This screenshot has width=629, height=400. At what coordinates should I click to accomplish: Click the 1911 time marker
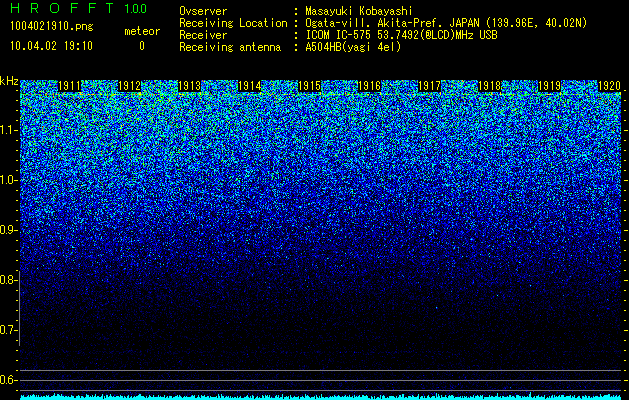click(69, 86)
